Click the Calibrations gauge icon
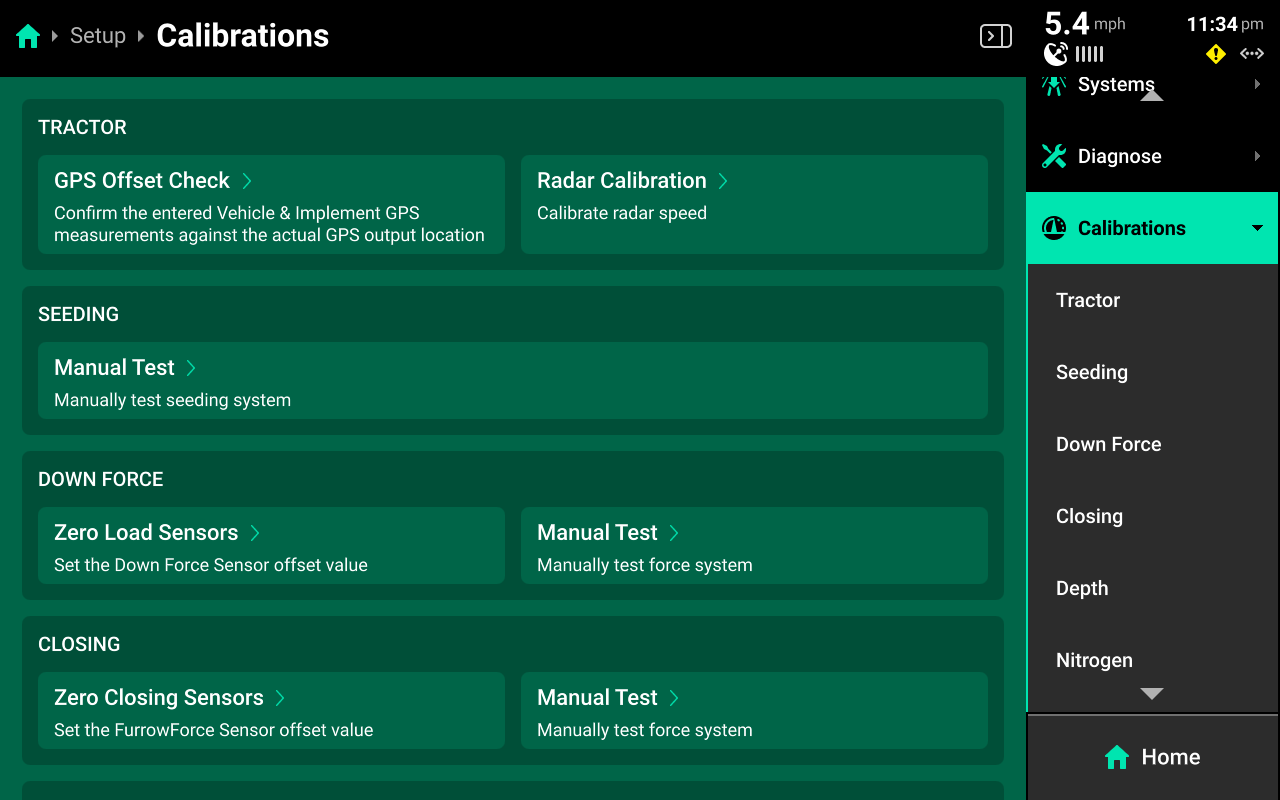 pyautogui.click(x=1054, y=228)
